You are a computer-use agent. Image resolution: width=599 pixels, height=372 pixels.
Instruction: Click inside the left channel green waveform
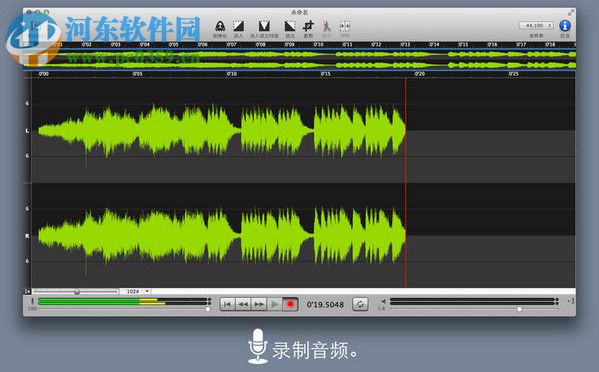pyautogui.click(x=222, y=131)
